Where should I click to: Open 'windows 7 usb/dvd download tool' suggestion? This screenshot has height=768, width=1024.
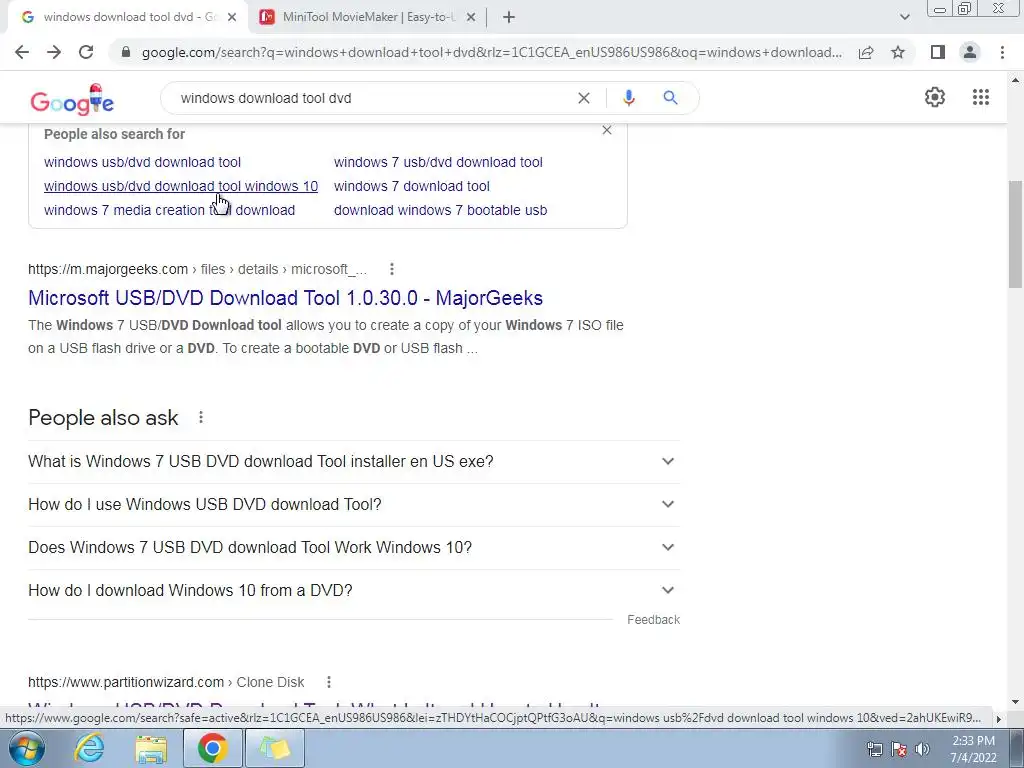pyautogui.click(x=438, y=162)
